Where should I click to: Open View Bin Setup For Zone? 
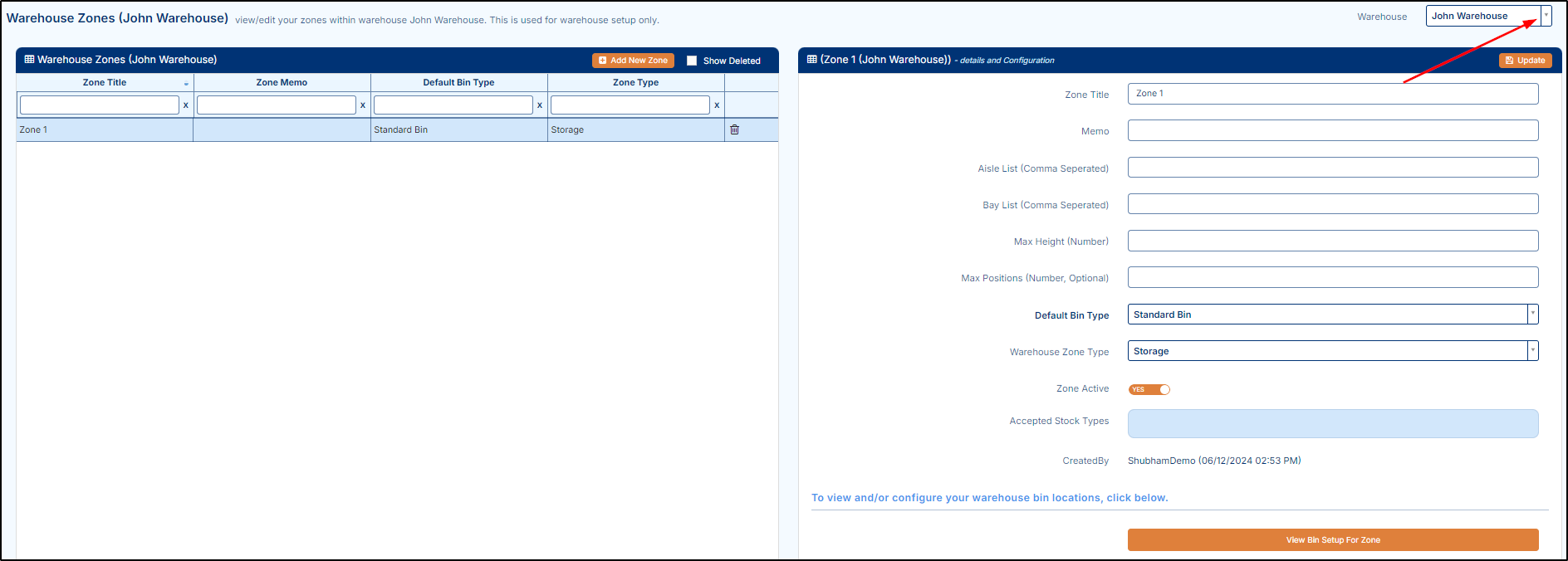pyautogui.click(x=1332, y=539)
